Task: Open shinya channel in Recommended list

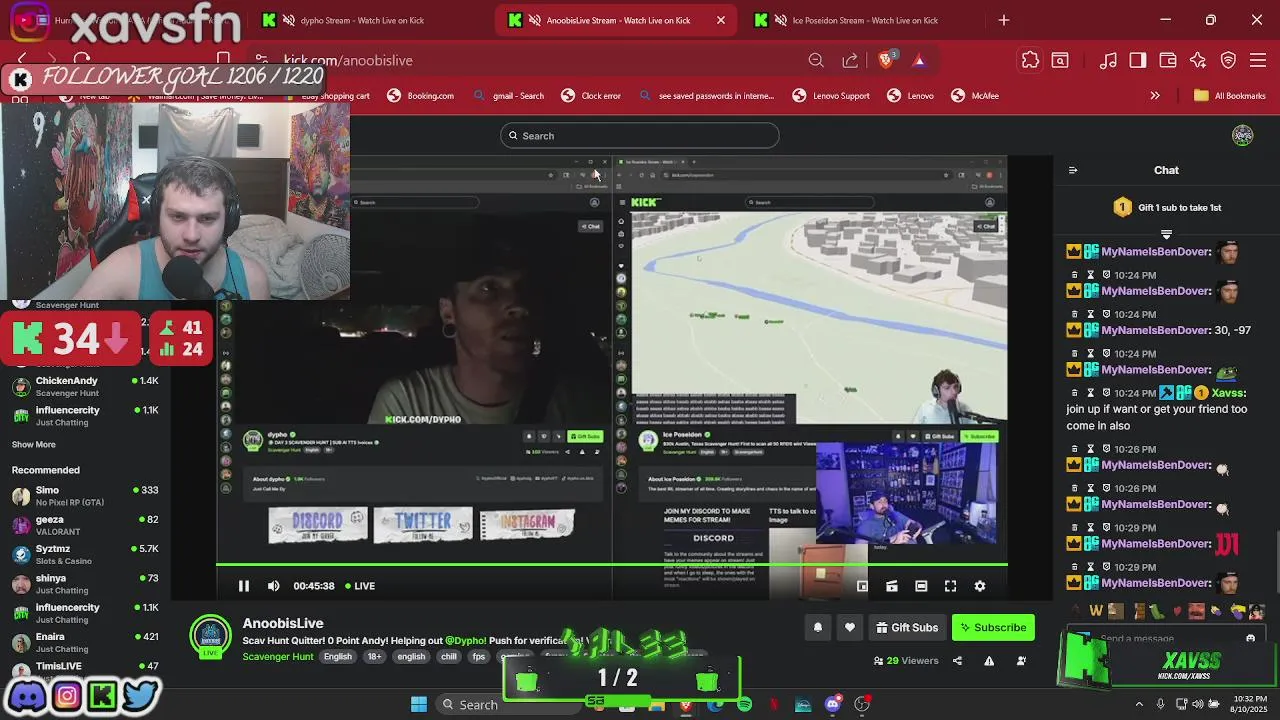Action: click(85, 584)
